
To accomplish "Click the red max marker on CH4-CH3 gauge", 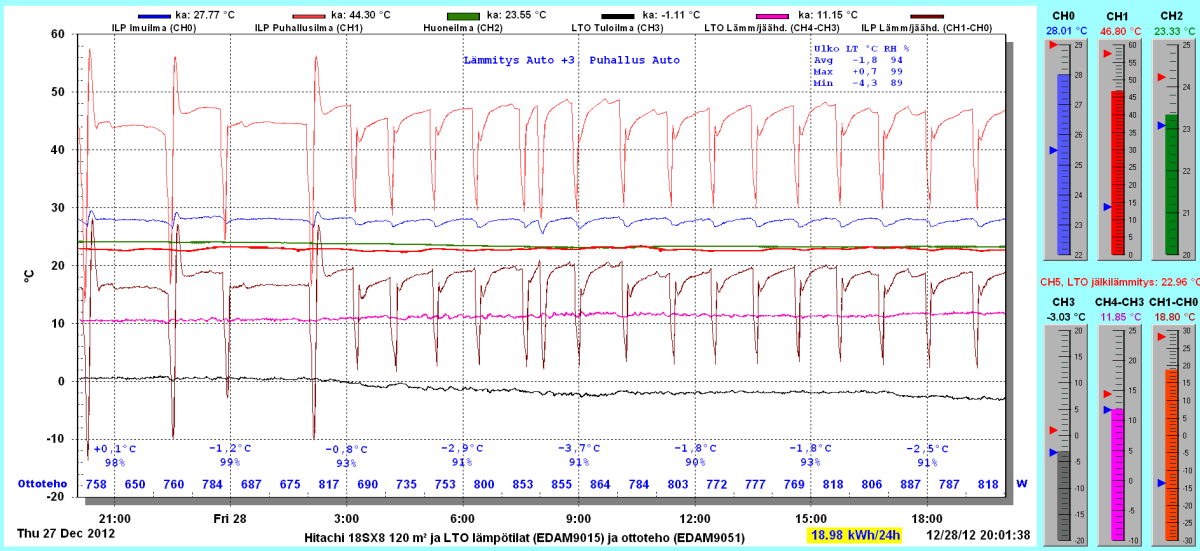I will coord(1106,393).
